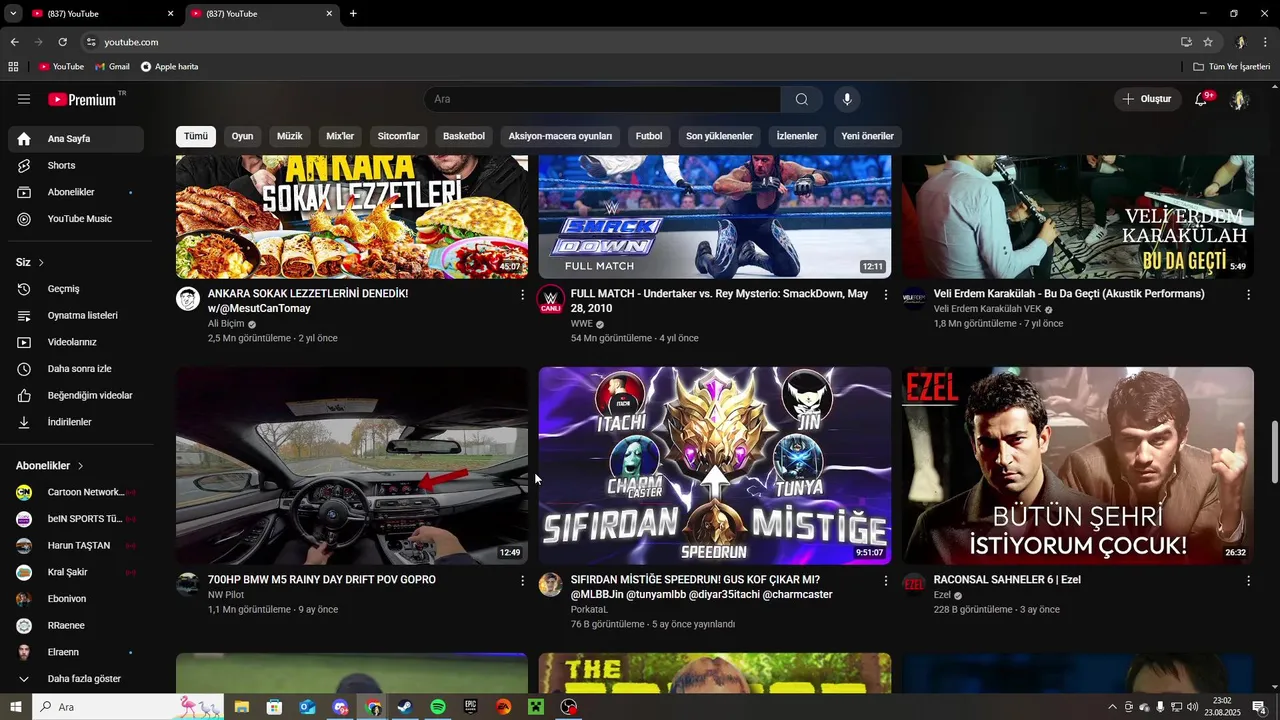This screenshot has height=720, width=1280.
Task: Open beIN SPORTS subscription channel
Action: [x=76, y=519]
